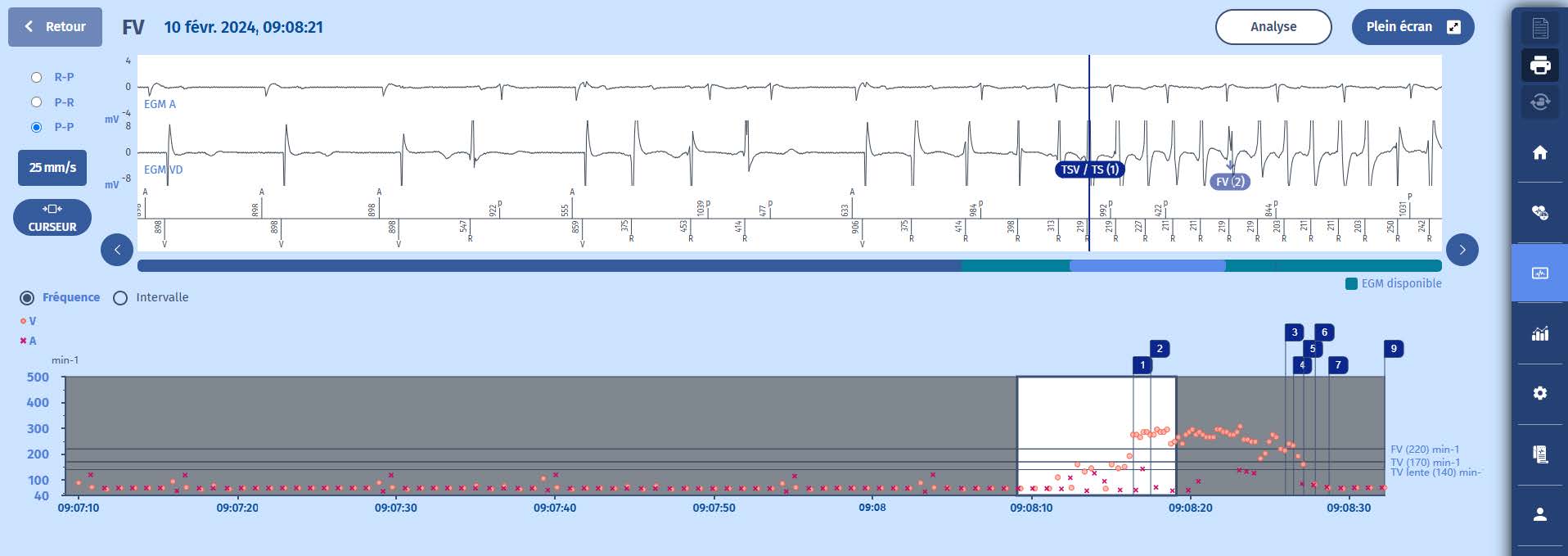The image size is (1568, 556).
Task: Open the statistics bar chart icon
Action: 1539,333
